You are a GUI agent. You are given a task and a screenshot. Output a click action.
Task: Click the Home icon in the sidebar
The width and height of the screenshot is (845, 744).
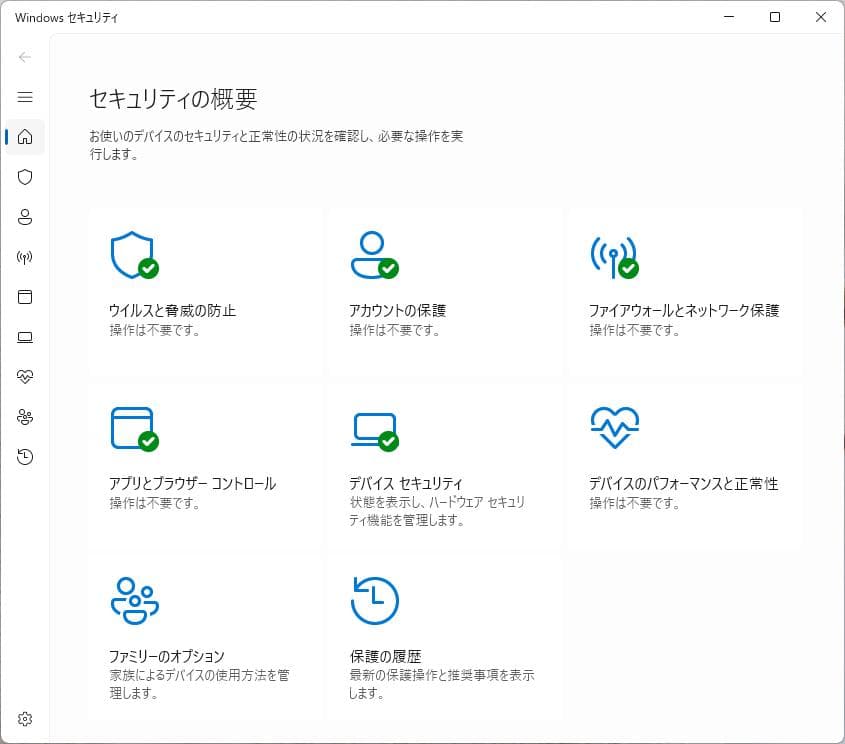click(25, 137)
